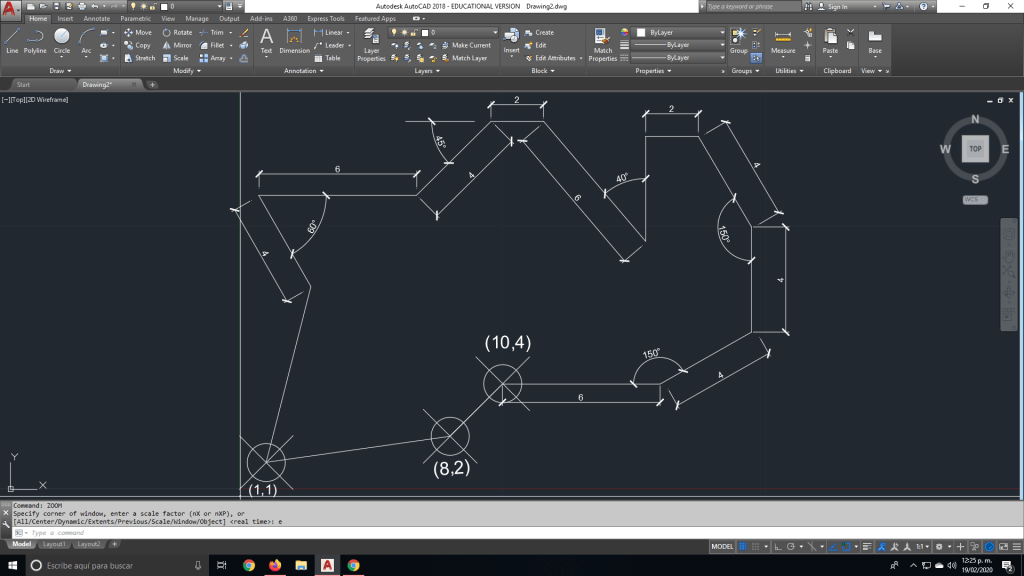
Task: Open the Layout1 tab
Action: pyautogui.click(x=54, y=544)
